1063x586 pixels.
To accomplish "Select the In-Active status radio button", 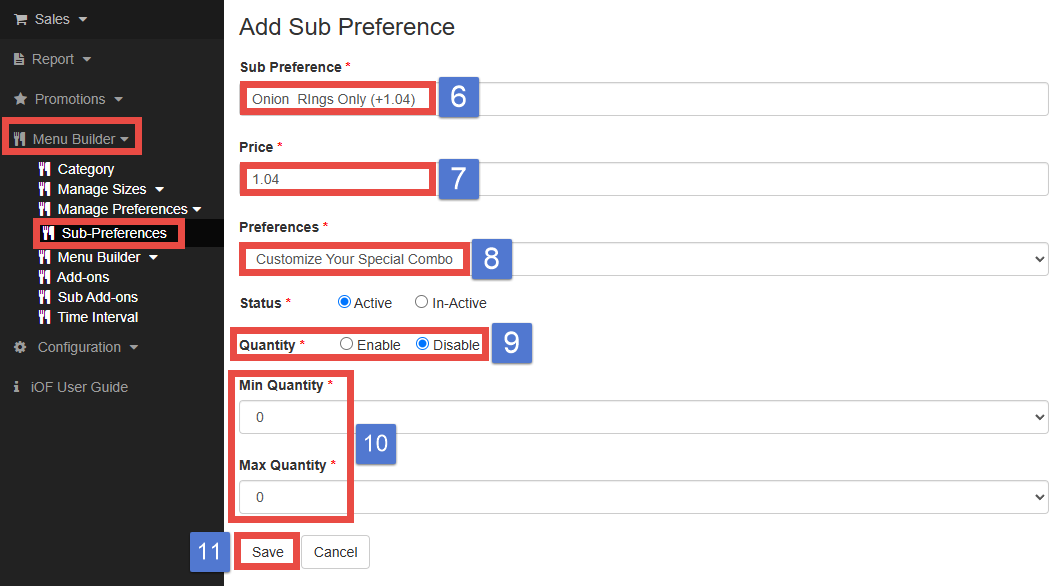I will click(x=422, y=302).
